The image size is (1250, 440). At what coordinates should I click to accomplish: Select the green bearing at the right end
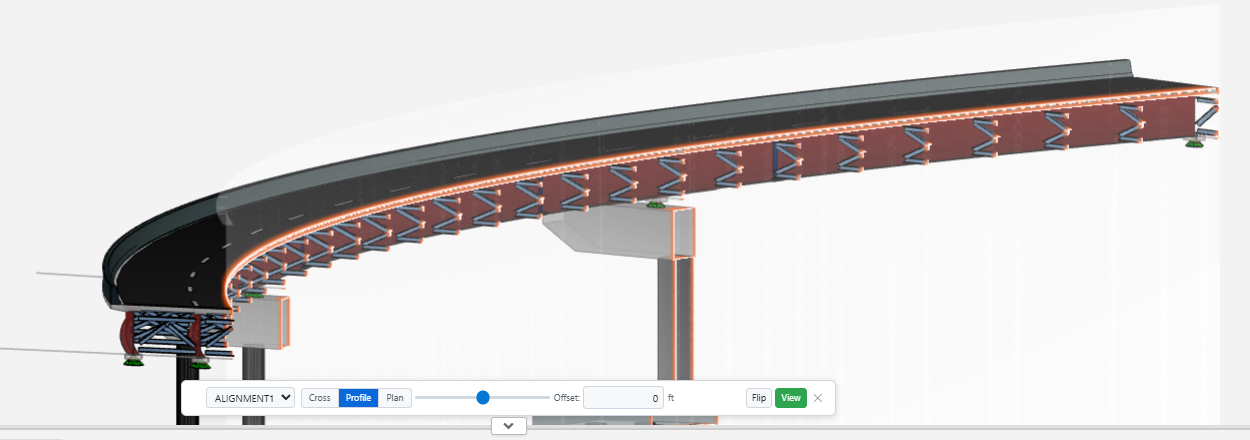point(1194,144)
